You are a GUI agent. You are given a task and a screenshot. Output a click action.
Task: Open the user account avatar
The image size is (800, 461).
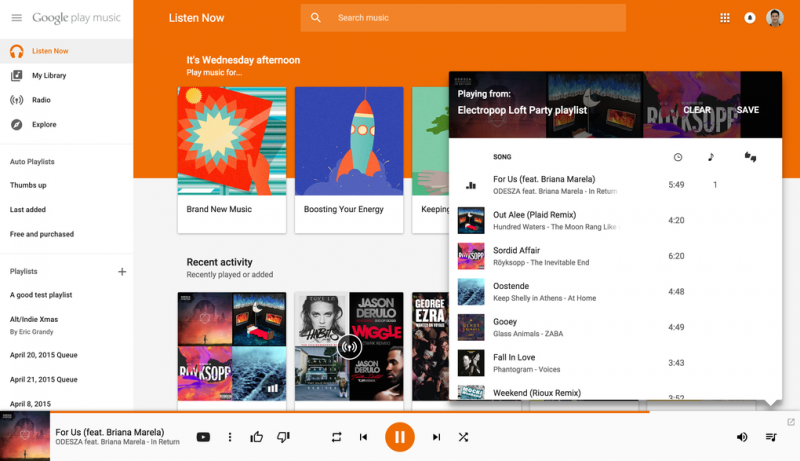click(774, 18)
